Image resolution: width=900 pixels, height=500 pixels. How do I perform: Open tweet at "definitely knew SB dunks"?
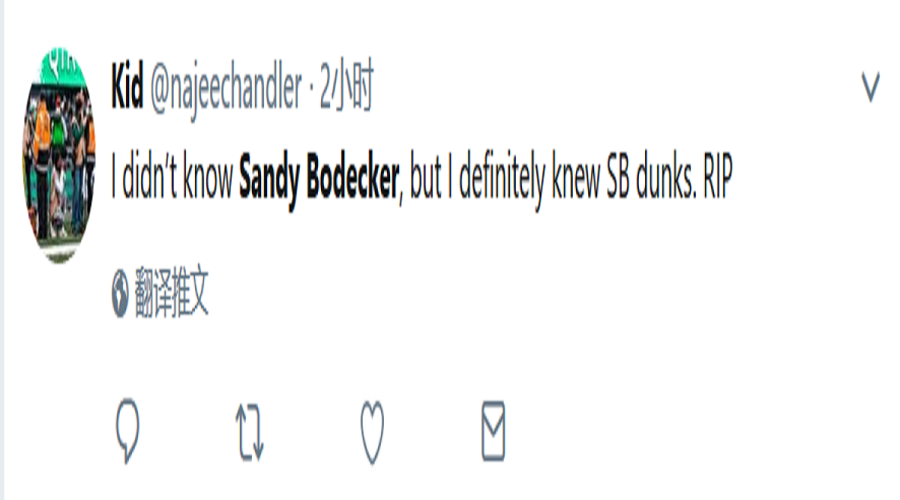point(577,177)
